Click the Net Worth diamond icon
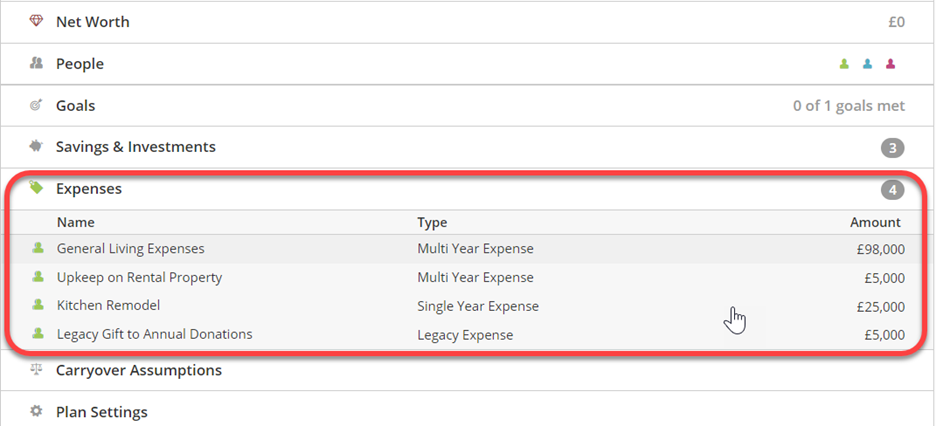 [36, 21]
